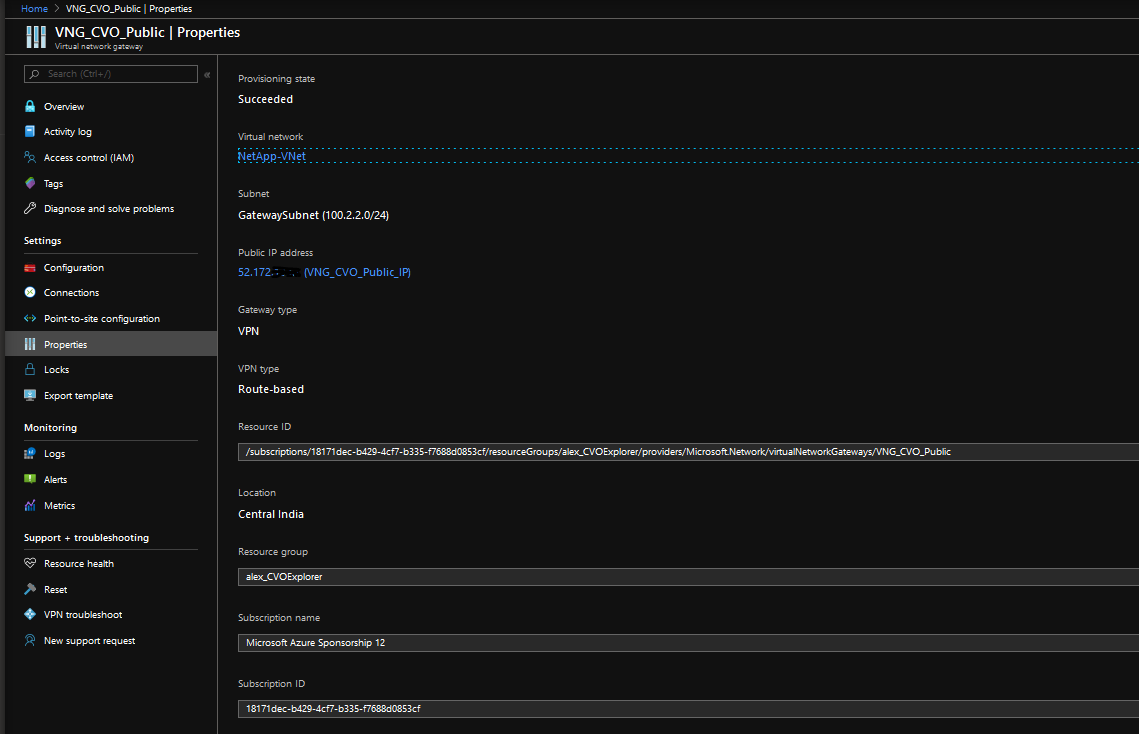Click the Resource ID field

(688, 452)
